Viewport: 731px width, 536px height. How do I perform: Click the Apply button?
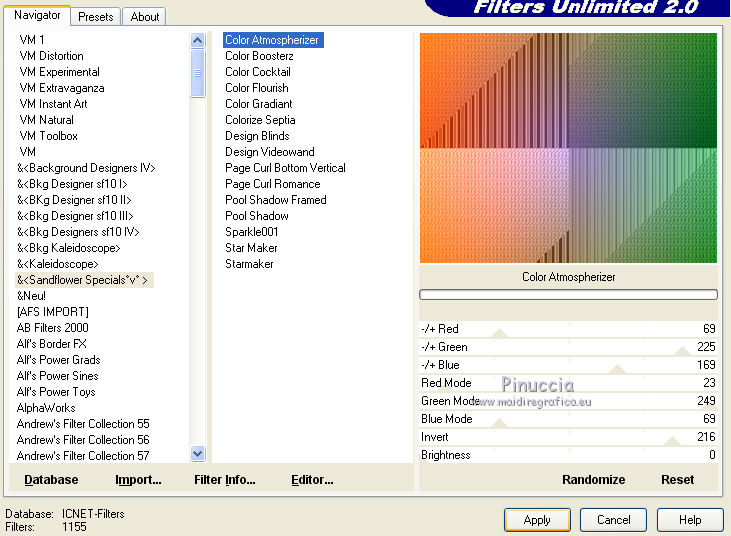click(537, 520)
